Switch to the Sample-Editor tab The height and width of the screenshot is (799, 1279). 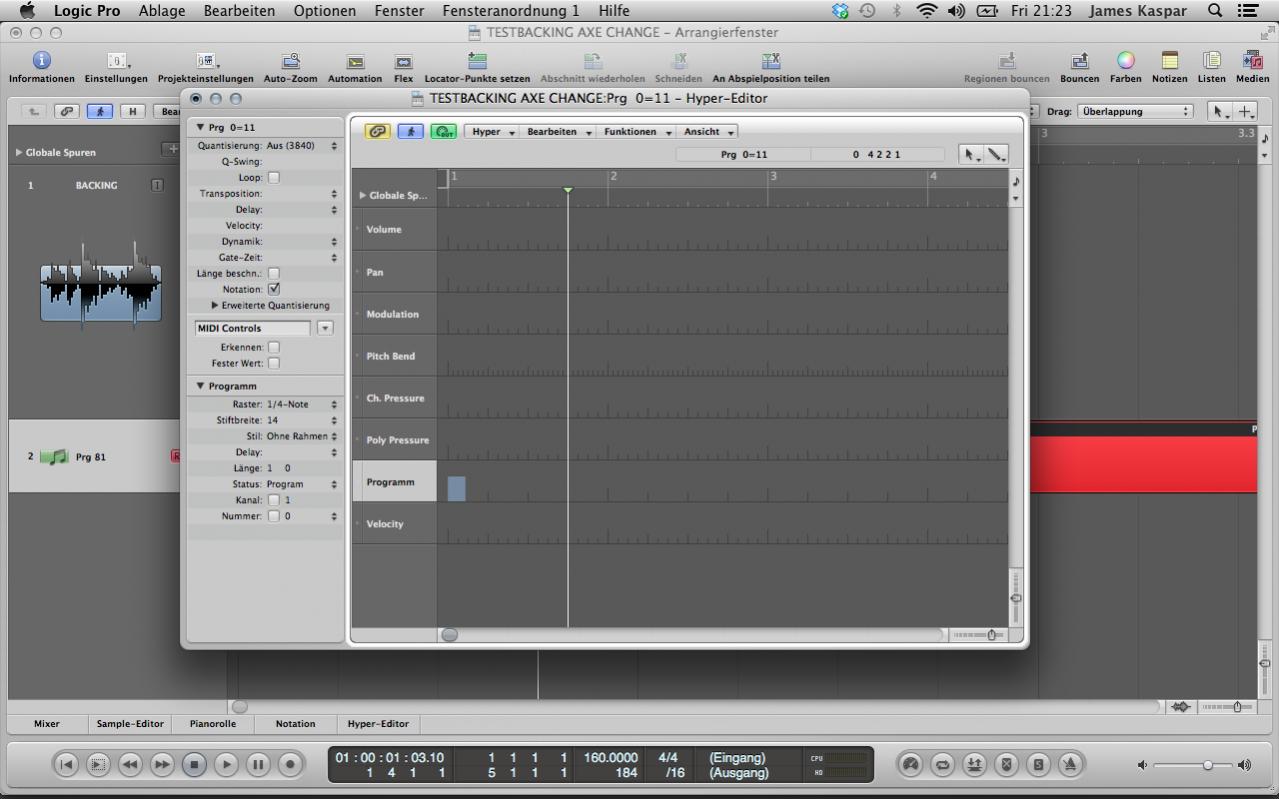click(130, 724)
